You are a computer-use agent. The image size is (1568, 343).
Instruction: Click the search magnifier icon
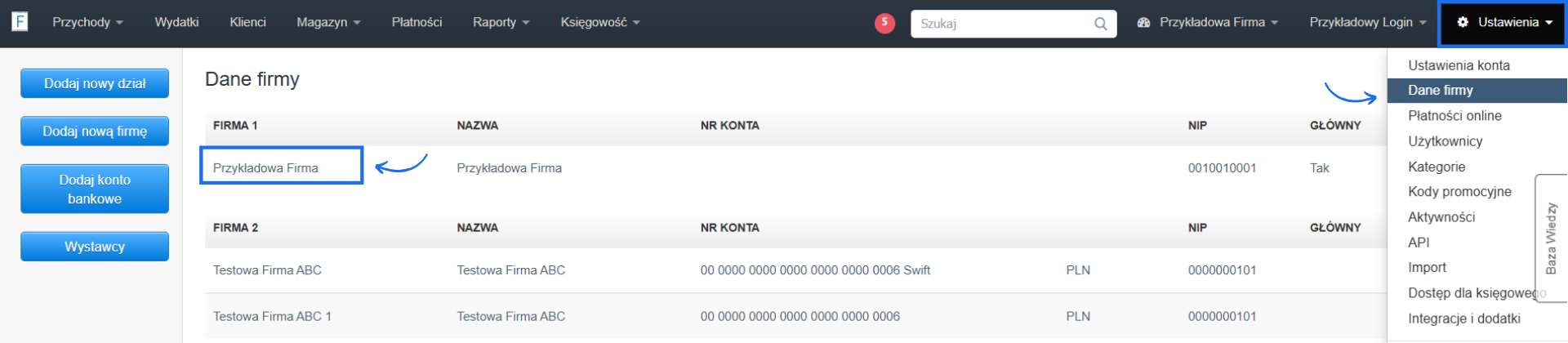click(1100, 24)
